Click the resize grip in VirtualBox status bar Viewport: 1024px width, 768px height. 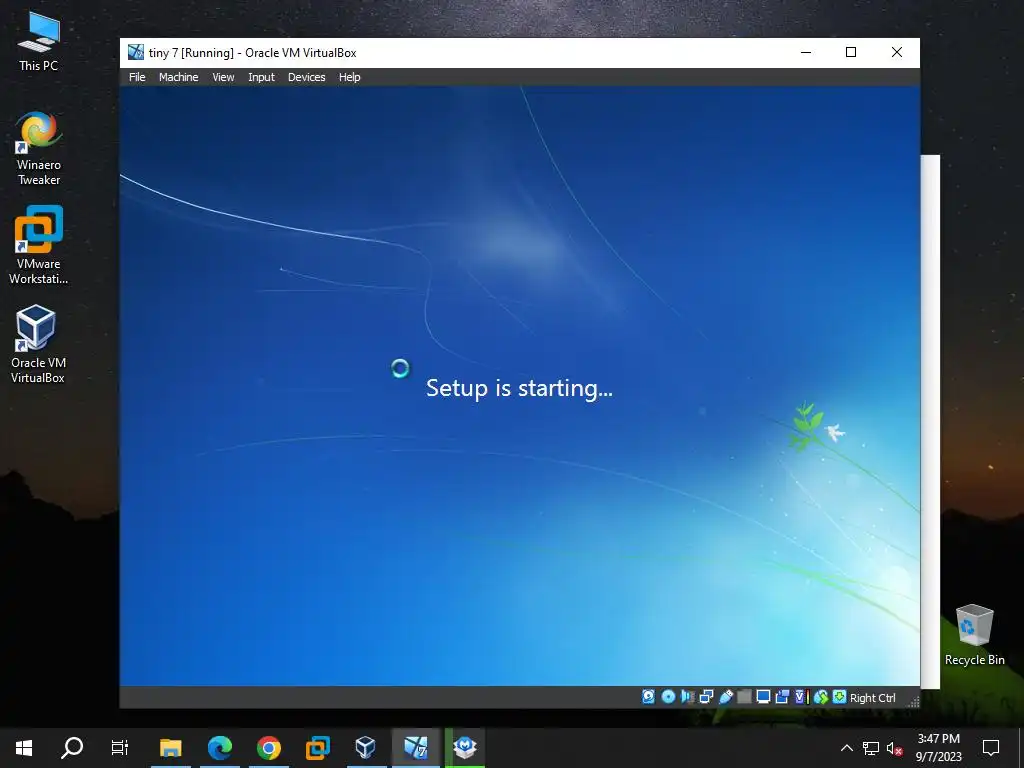point(914,701)
